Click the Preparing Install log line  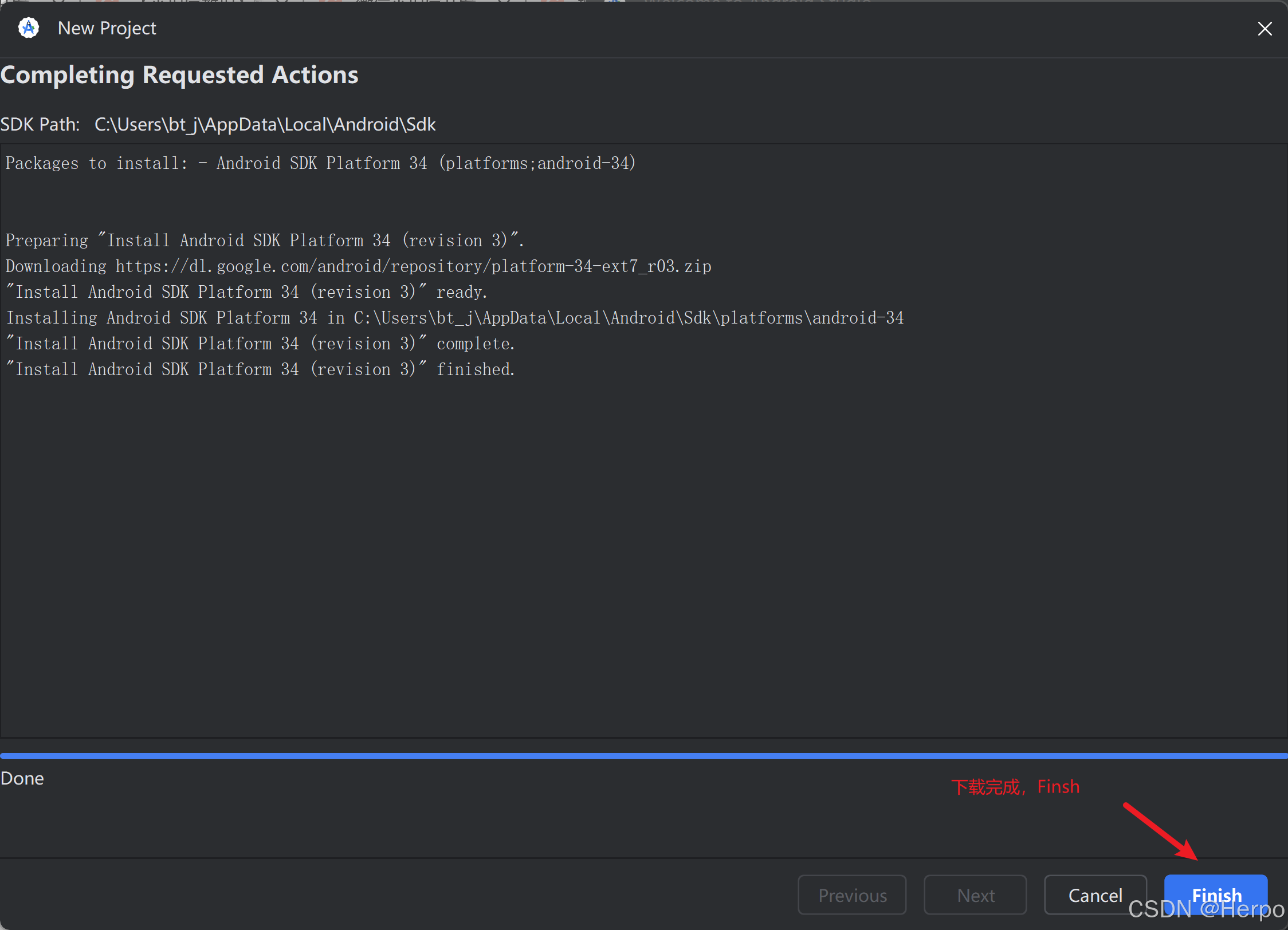click(265, 241)
